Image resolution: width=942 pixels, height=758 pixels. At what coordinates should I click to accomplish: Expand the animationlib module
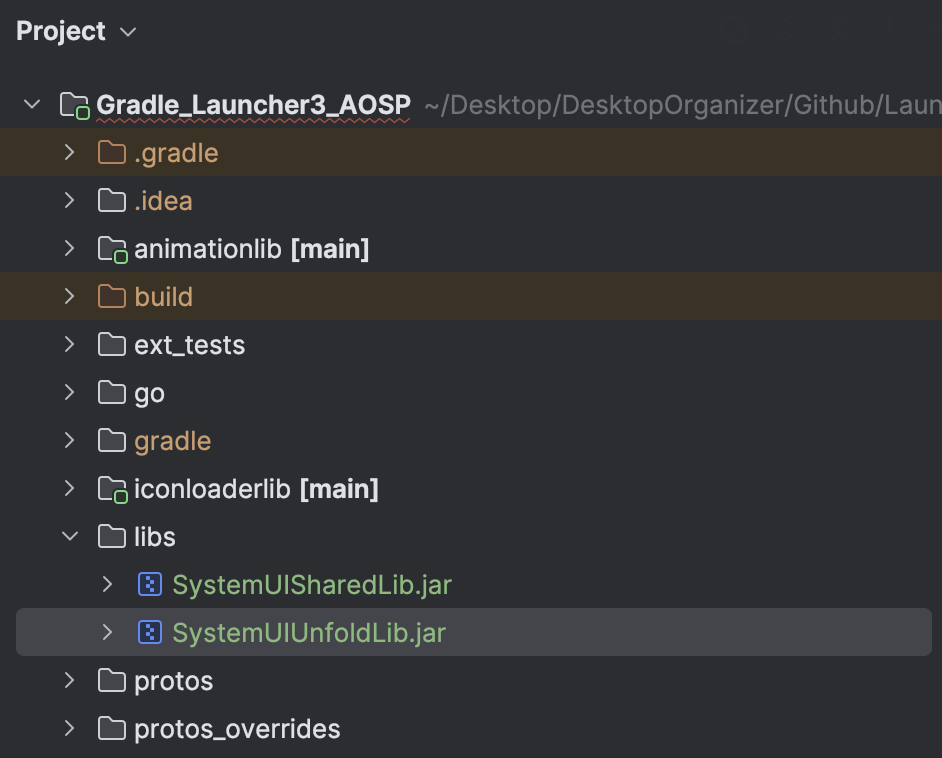point(70,249)
